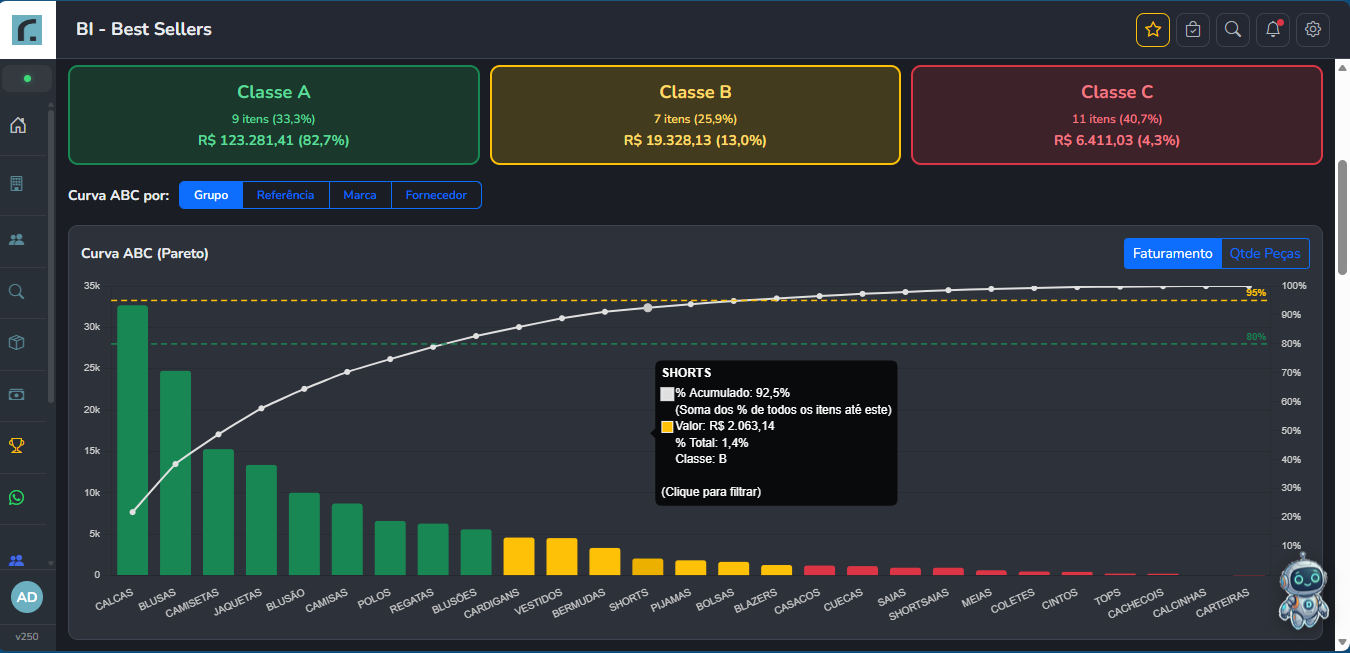Group ABC curve by Marca

click(360, 195)
